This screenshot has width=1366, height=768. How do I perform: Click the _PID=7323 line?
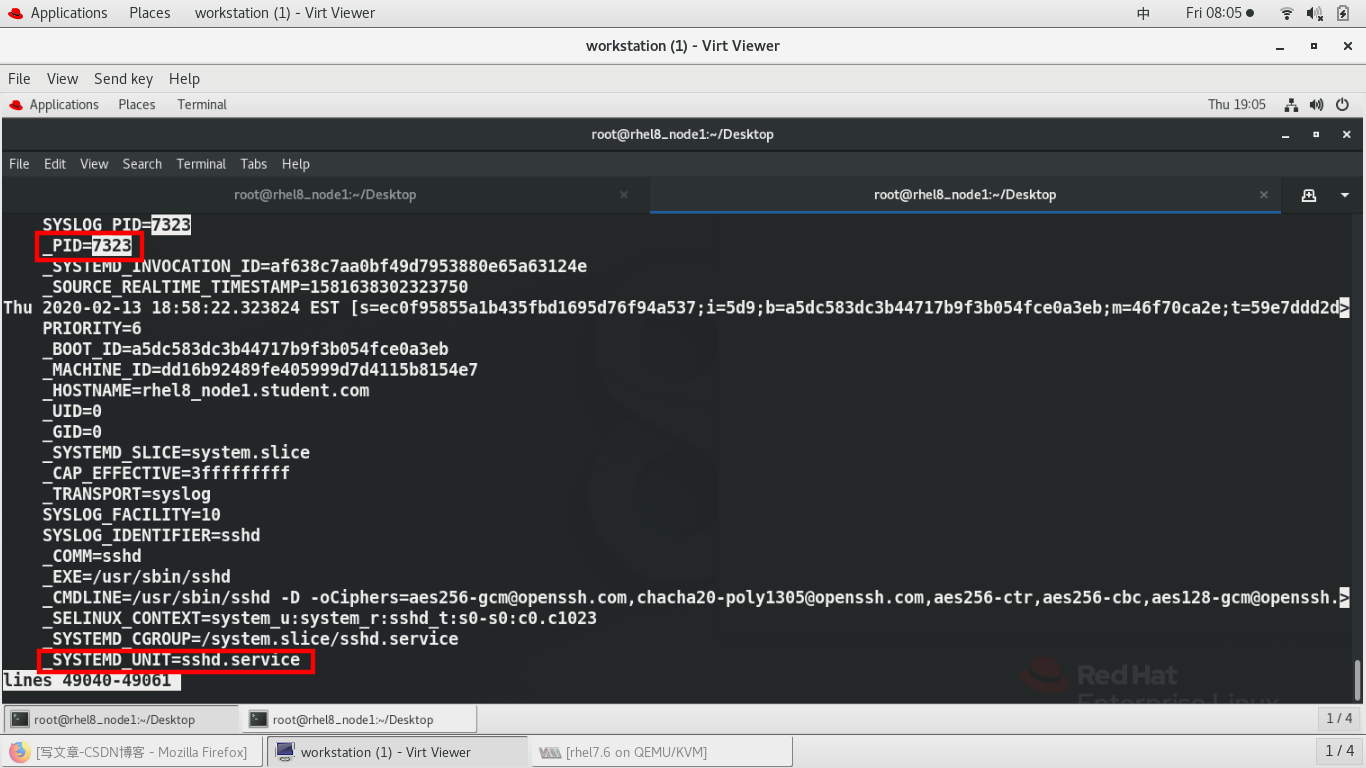(x=87, y=245)
